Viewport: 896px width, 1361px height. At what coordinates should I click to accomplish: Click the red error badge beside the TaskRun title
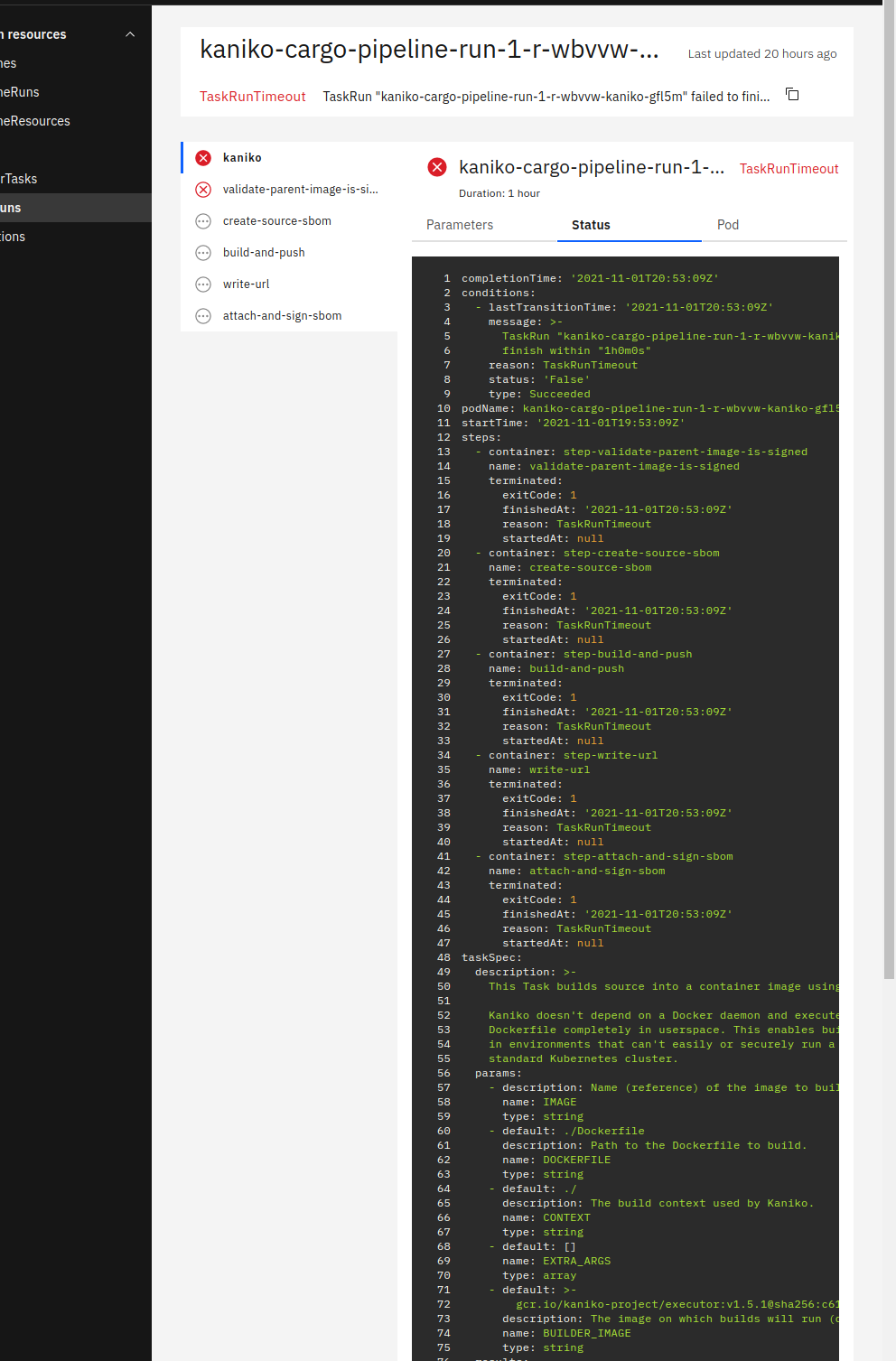(437, 167)
